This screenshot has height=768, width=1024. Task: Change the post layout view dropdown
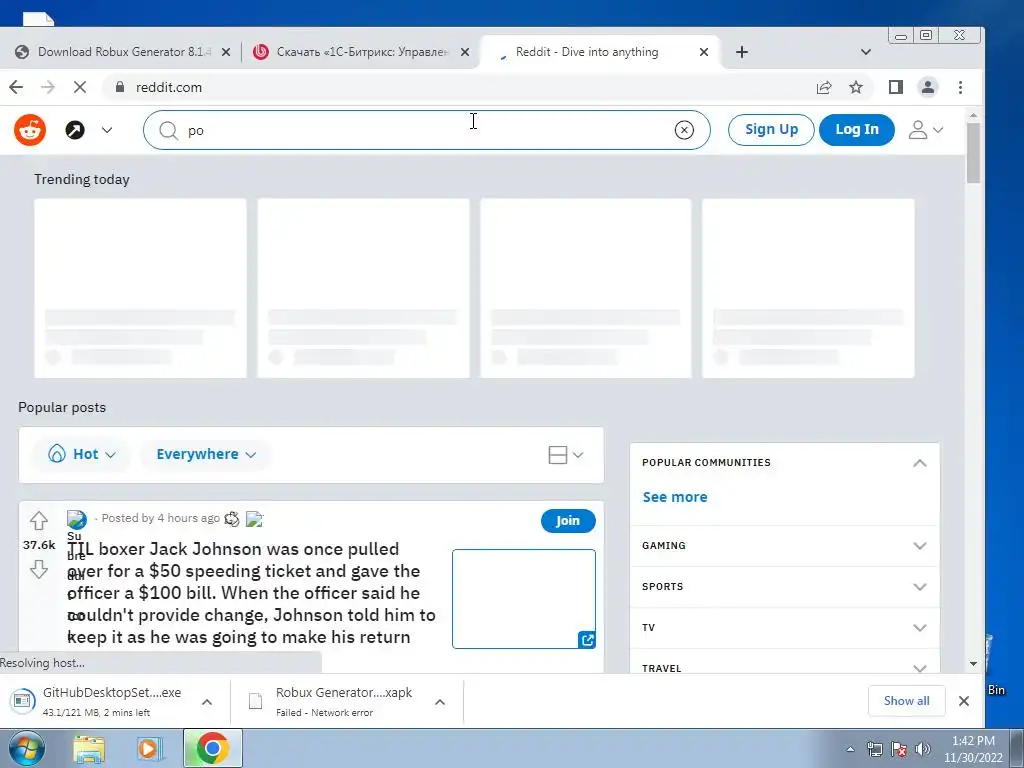pyautogui.click(x=566, y=455)
